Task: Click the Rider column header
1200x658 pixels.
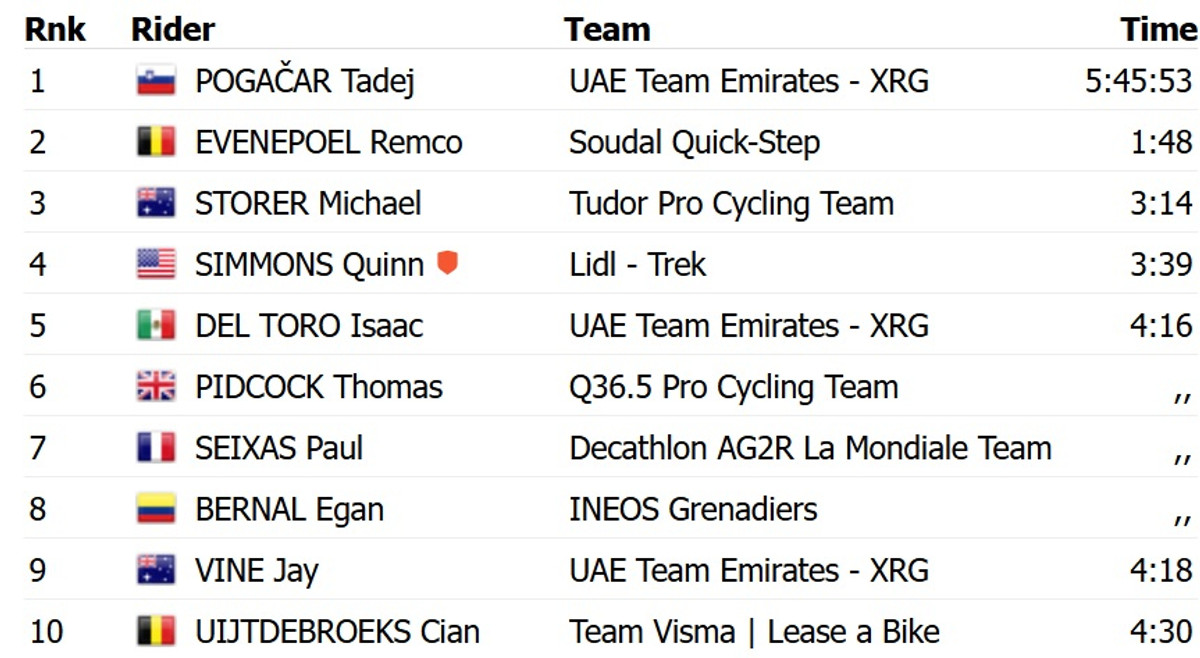Action: [172, 30]
